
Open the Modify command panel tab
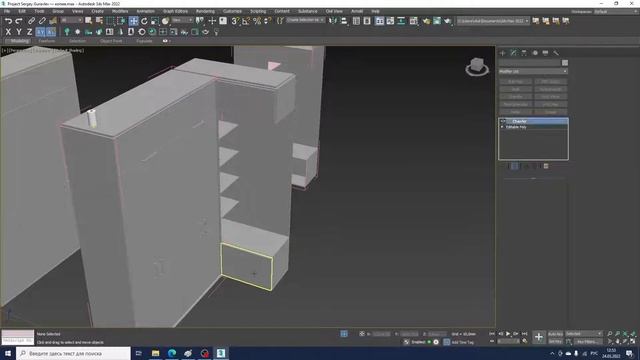pos(513,53)
